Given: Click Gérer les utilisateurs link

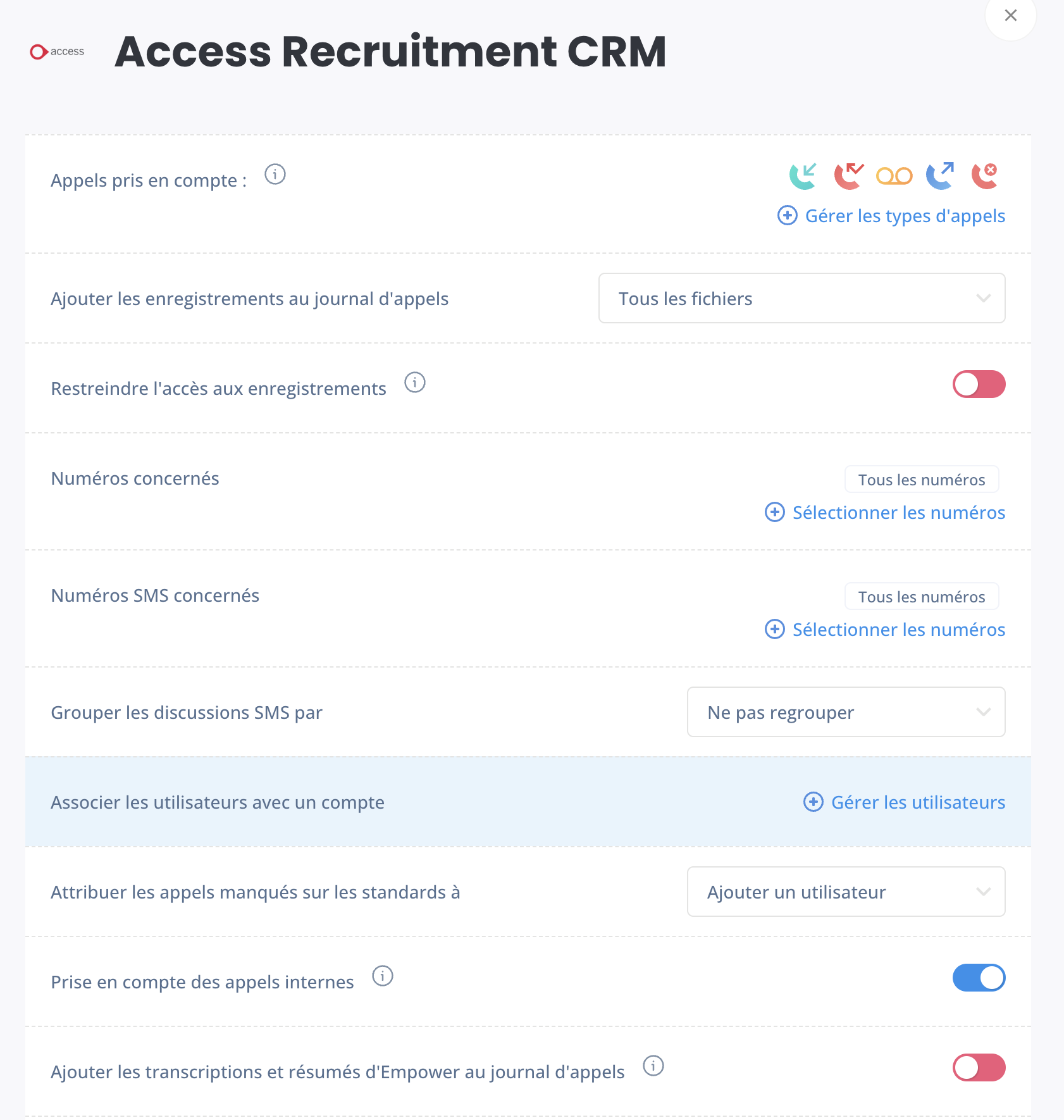Looking at the screenshot, I should pos(905,802).
